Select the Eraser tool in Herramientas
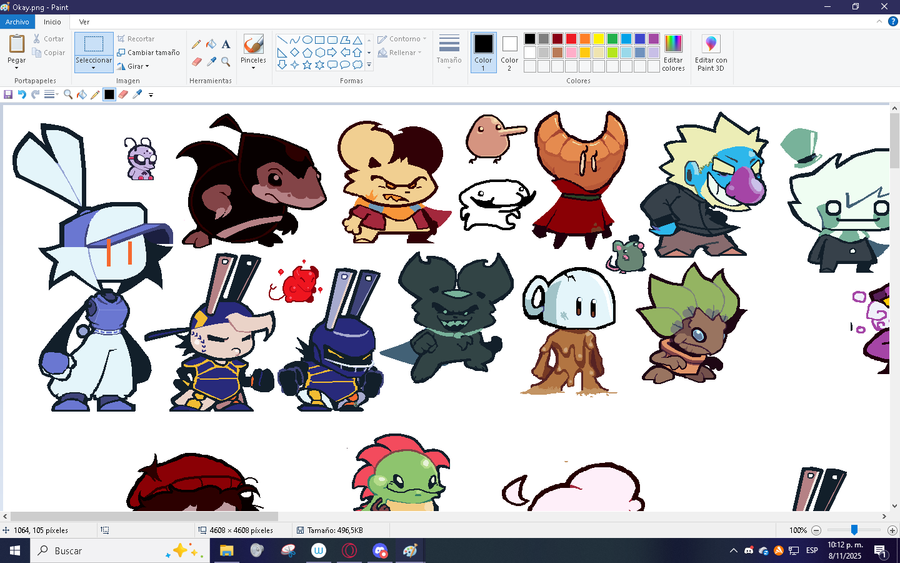Image resolution: width=900 pixels, height=563 pixels. [196, 61]
